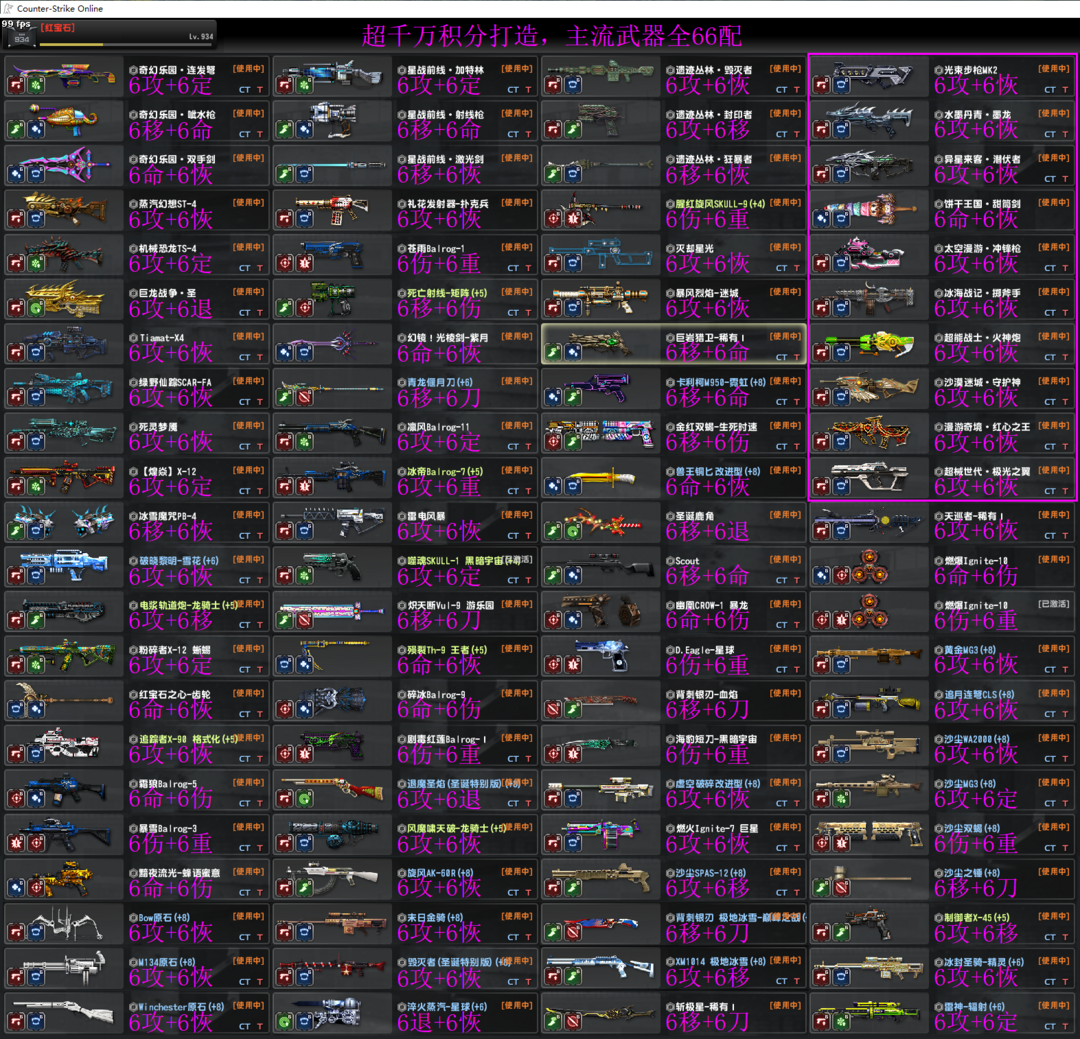
Task: Click blue sparkle icon on 饼干王国·甜筒剑
Action: (x=822, y=219)
